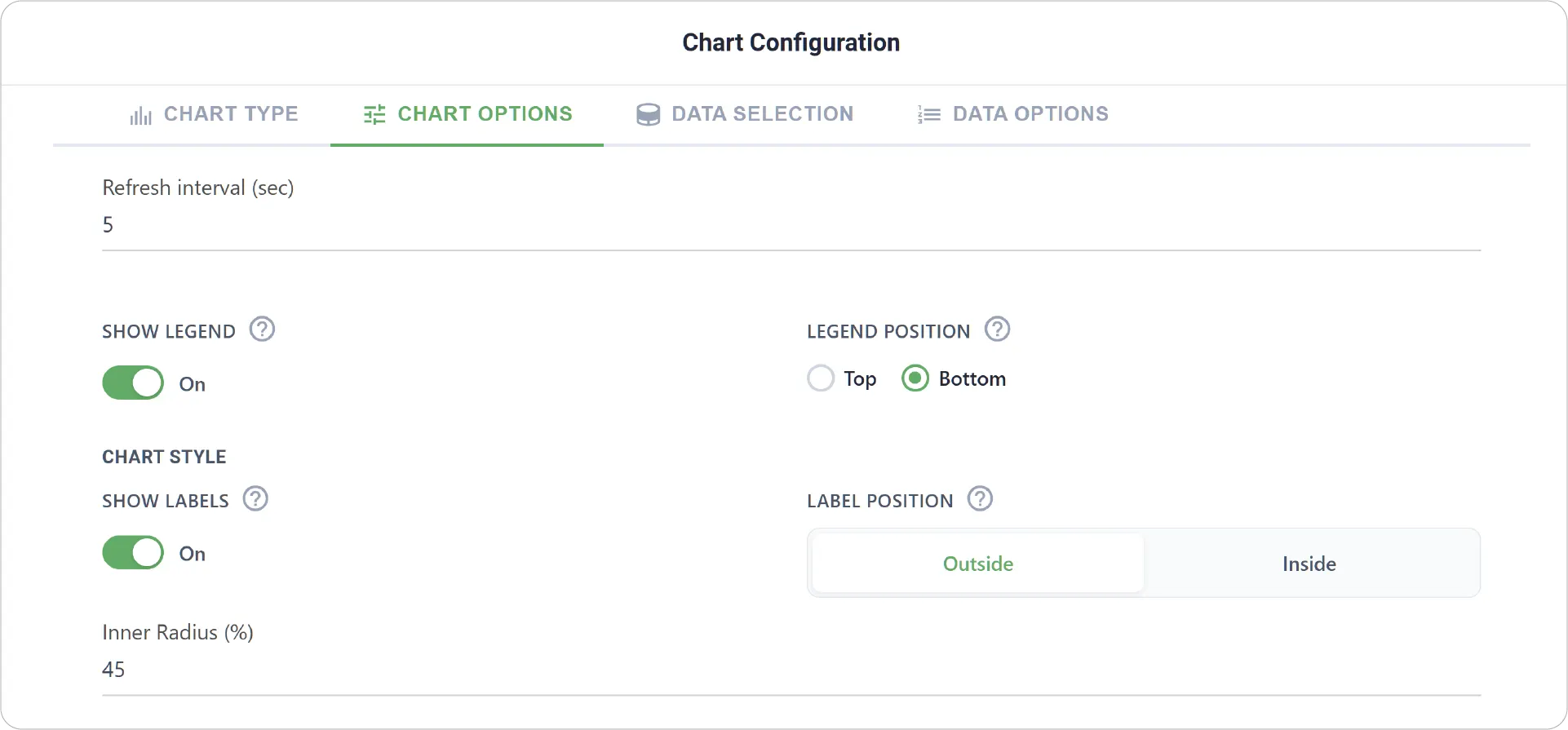Focus the Refresh interval input field
The image size is (1568, 730).
pos(791,225)
